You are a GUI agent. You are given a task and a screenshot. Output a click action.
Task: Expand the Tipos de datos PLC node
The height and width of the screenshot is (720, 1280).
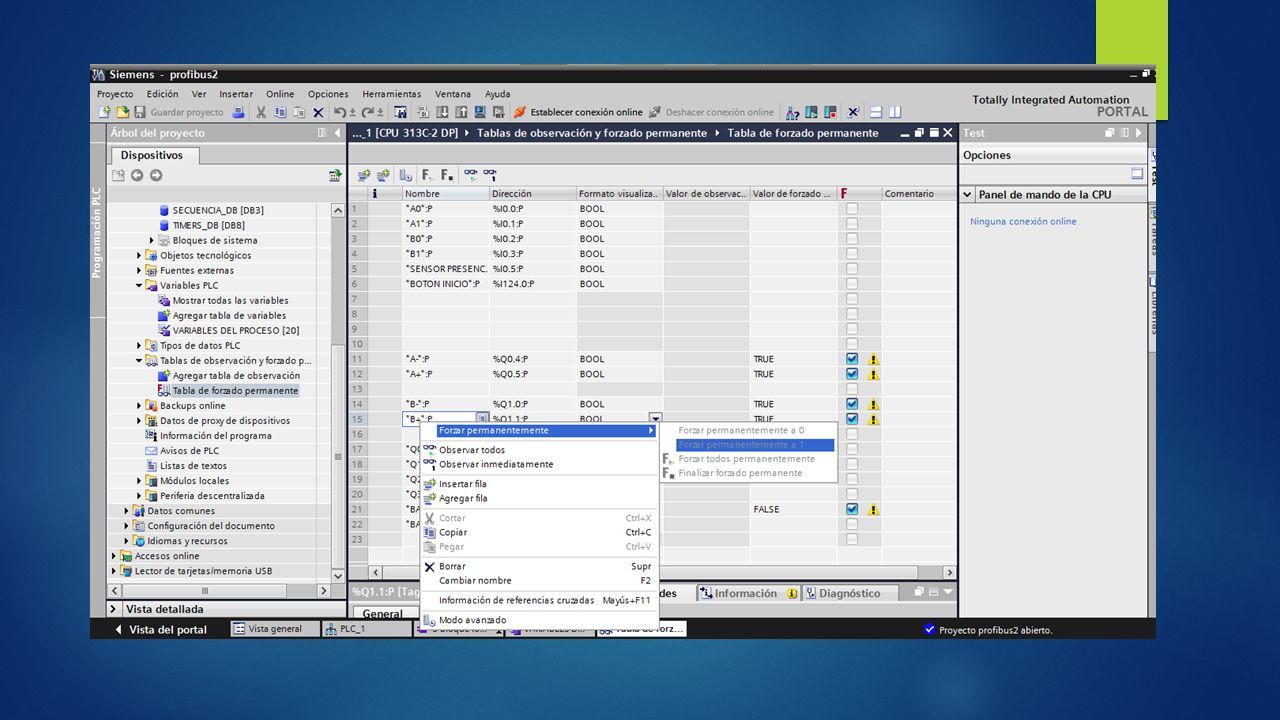tap(140, 345)
